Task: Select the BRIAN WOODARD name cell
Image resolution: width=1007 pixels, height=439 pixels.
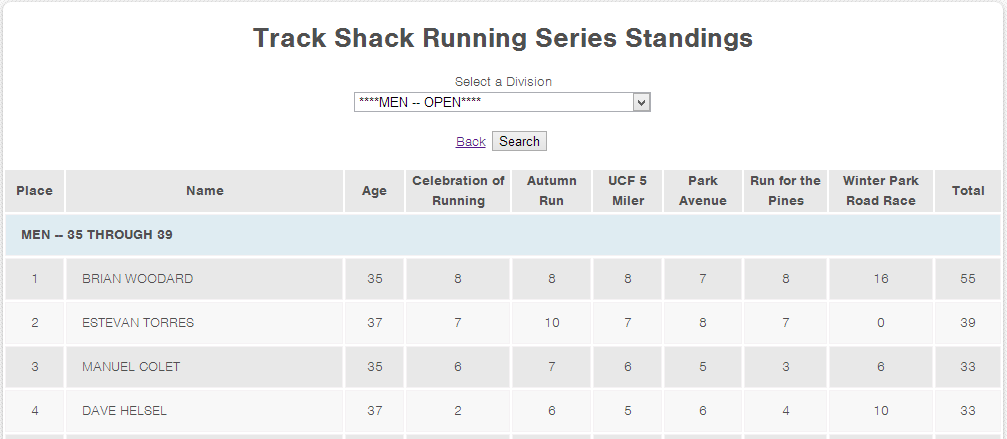Action: [x=205, y=279]
